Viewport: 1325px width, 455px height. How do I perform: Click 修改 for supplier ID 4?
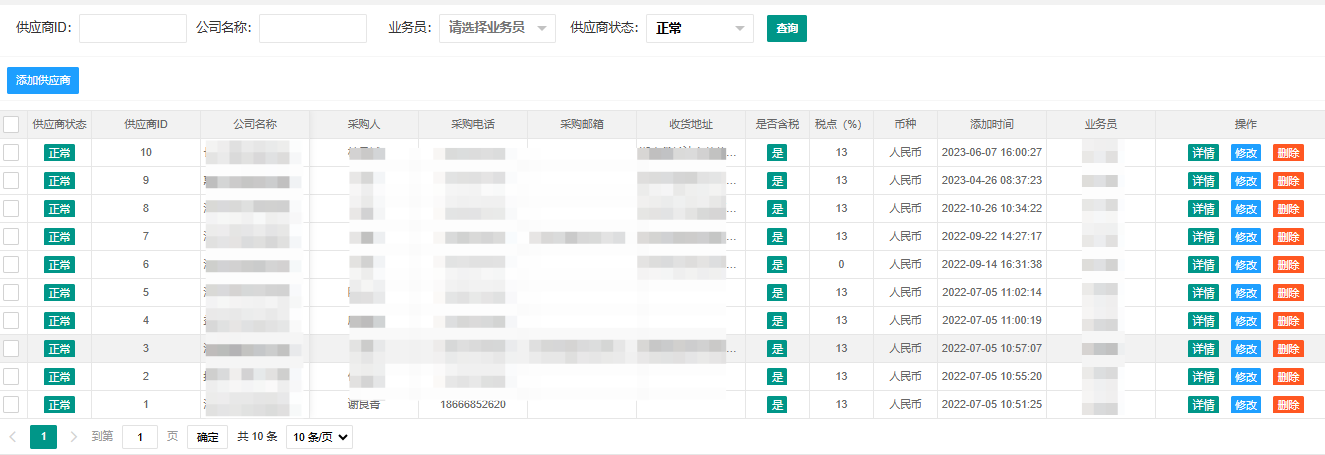coord(1246,321)
